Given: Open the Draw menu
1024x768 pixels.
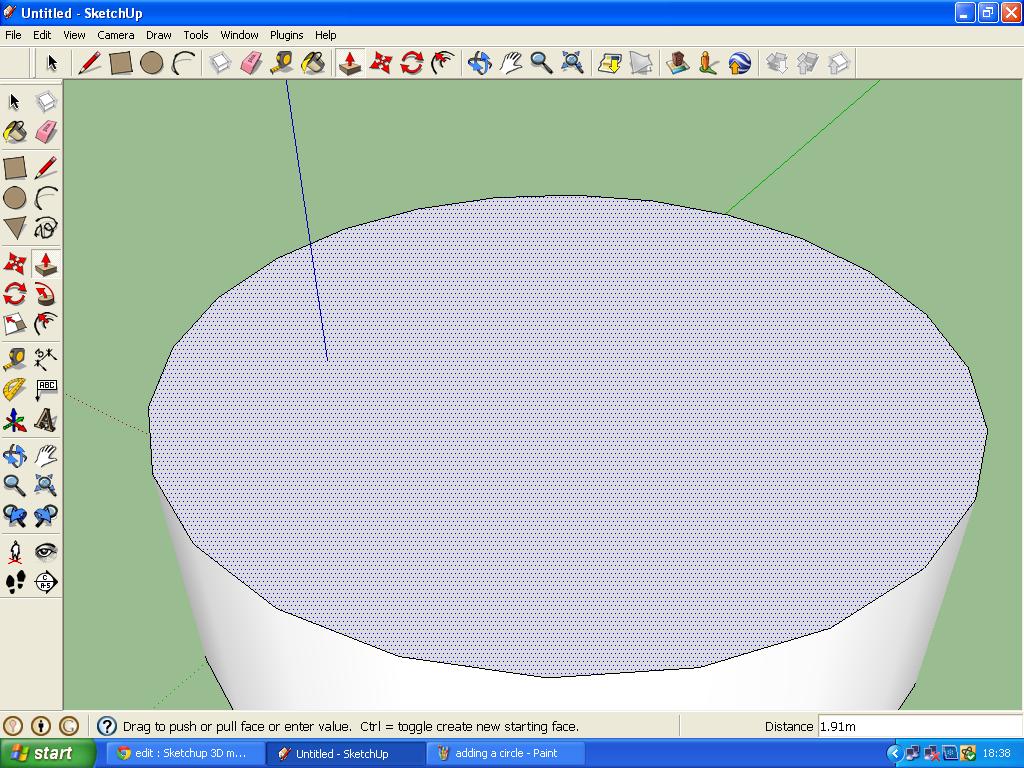Looking at the screenshot, I should 159,35.
